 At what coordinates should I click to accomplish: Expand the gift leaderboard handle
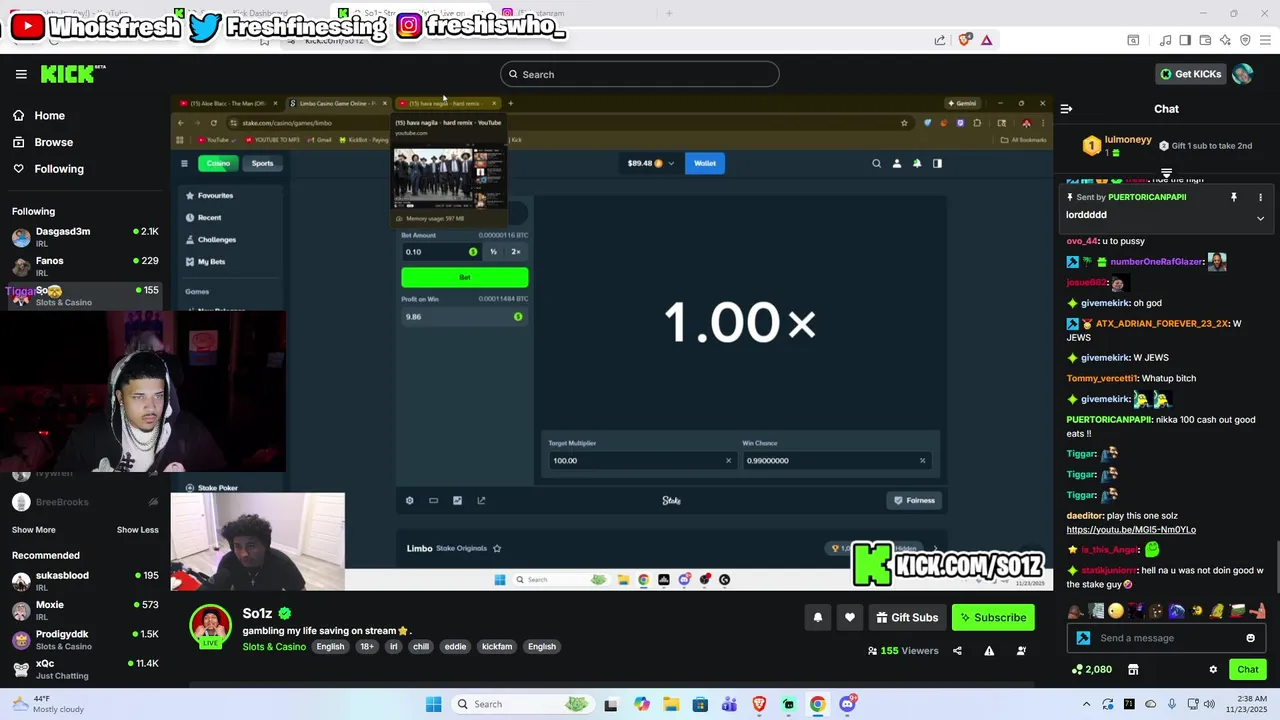[1166, 174]
